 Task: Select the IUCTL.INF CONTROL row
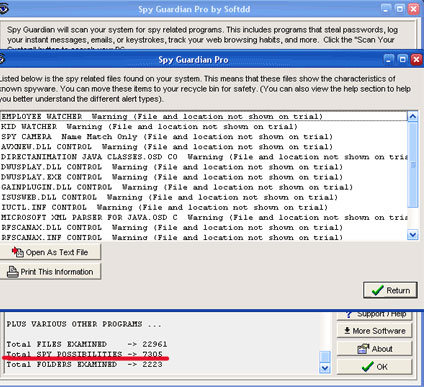point(203,207)
